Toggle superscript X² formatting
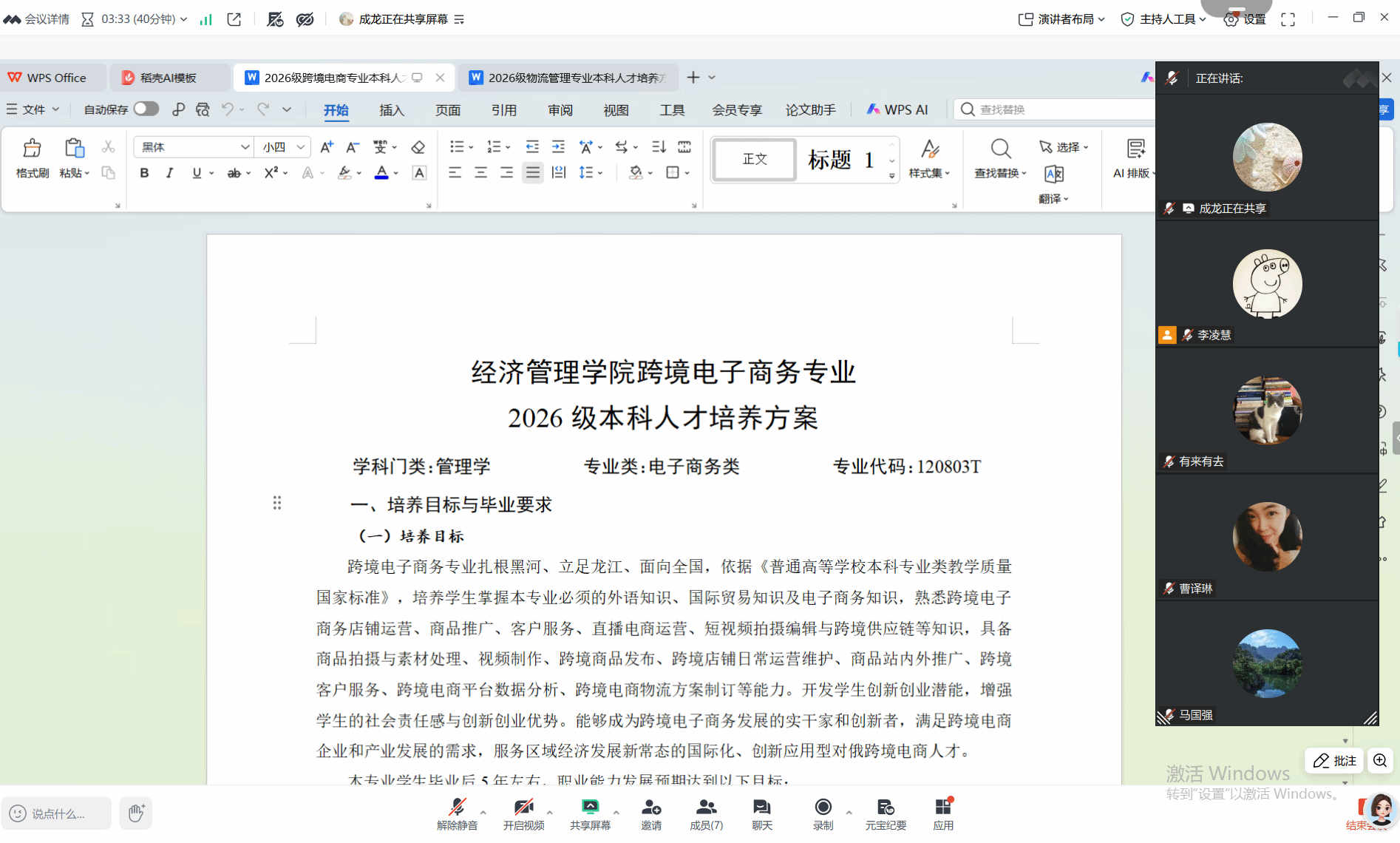1400x843 pixels. point(271,172)
